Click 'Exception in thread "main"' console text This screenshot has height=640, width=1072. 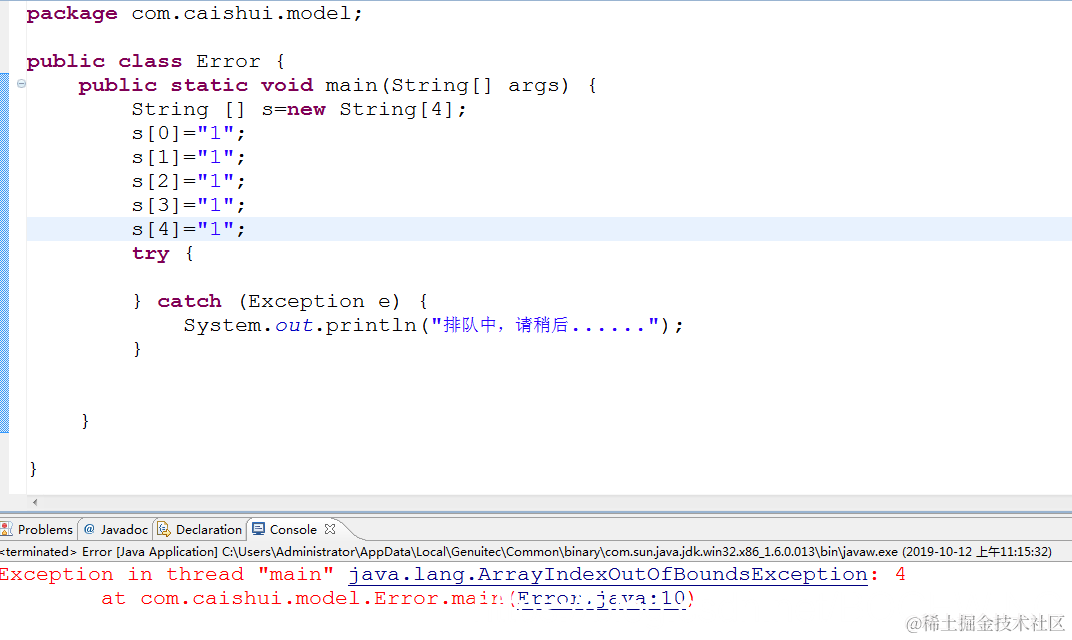pos(167,574)
